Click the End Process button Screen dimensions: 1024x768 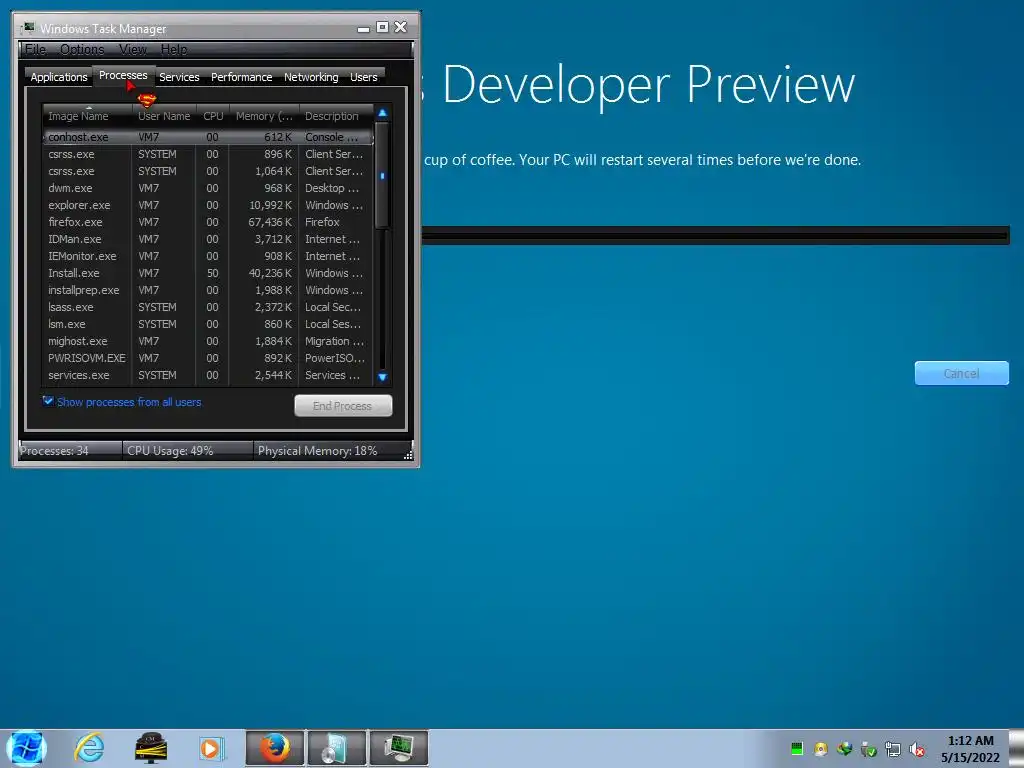pyautogui.click(x=343, y=406)
